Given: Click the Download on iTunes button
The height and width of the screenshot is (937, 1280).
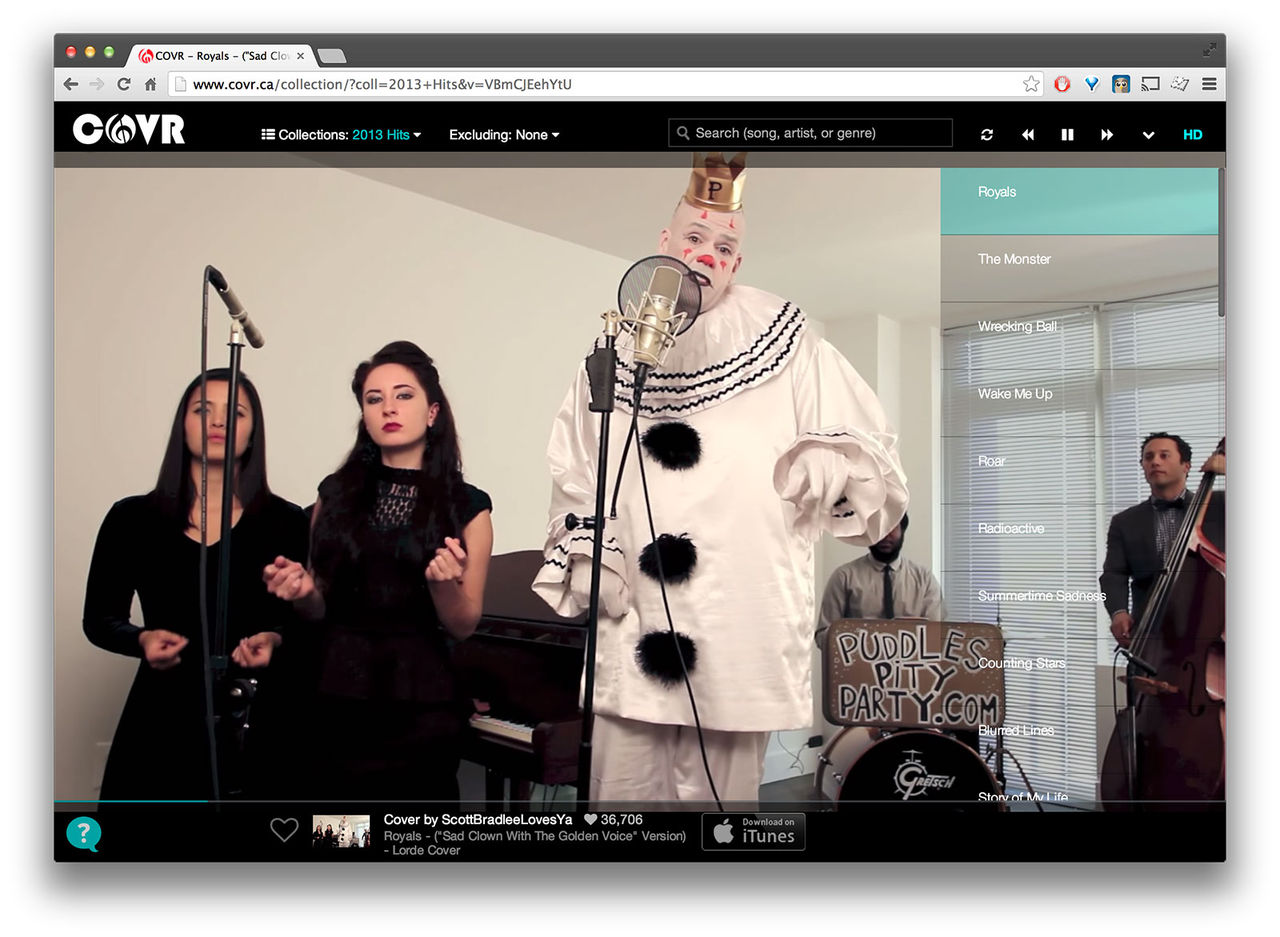Looking at the screenshot, I should 753,831.
